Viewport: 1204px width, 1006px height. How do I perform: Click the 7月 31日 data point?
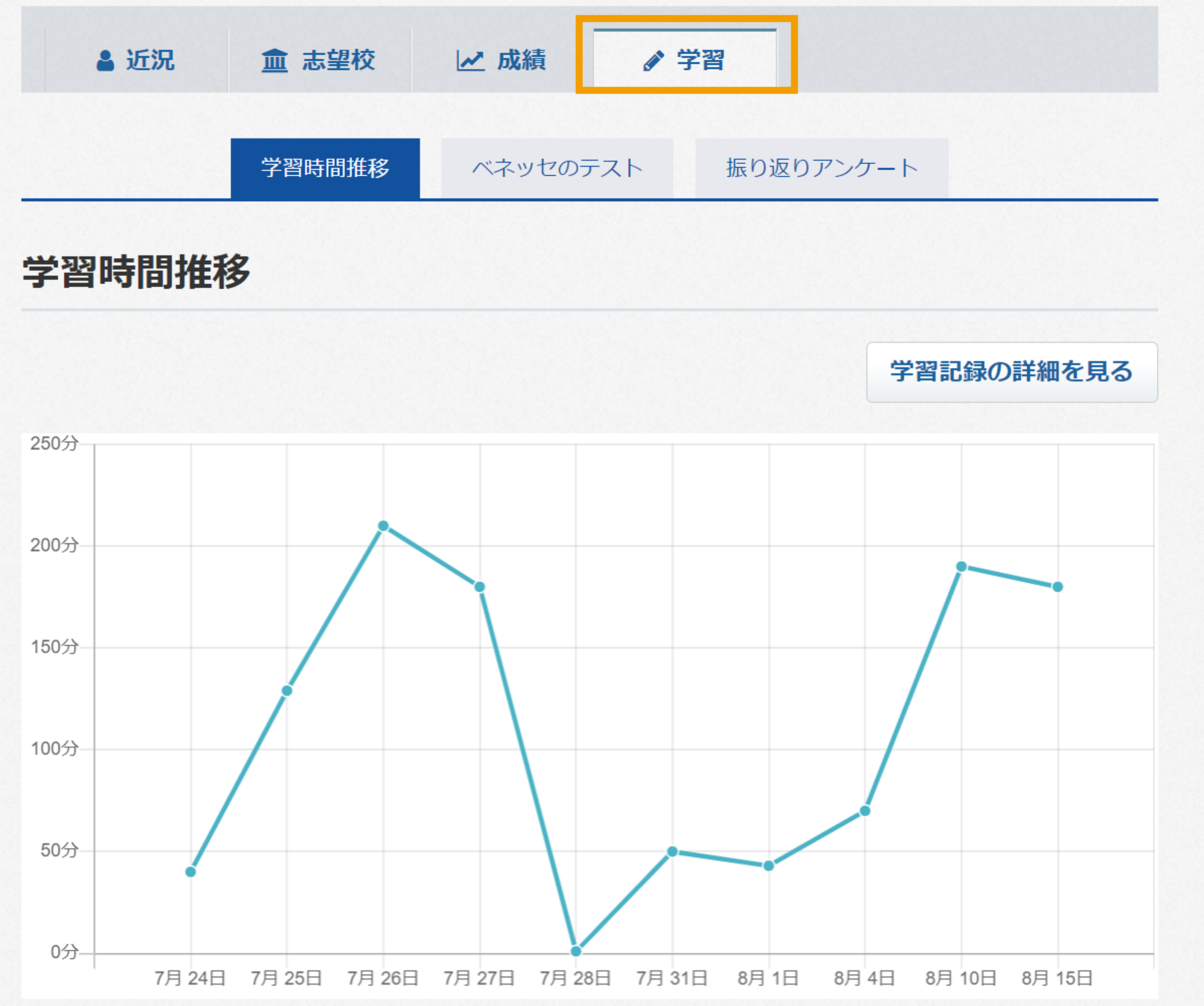pos(673,852)
